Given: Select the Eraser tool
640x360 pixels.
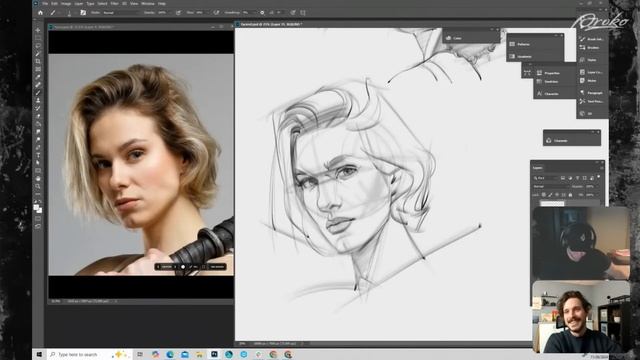Looking at the screenshot, I should pyautogui.click(x=38, y=116).
